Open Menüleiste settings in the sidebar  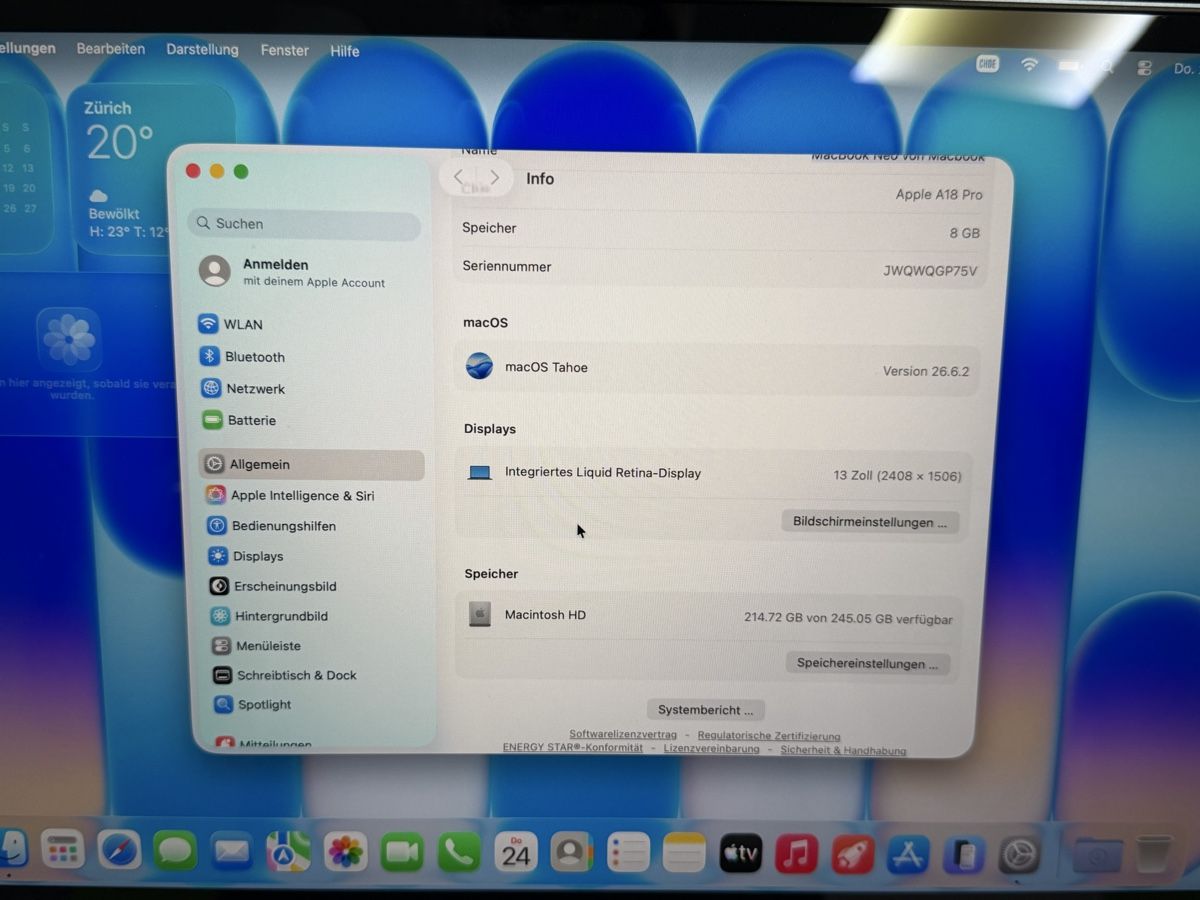pyautogui.click(x=256, y=646)
